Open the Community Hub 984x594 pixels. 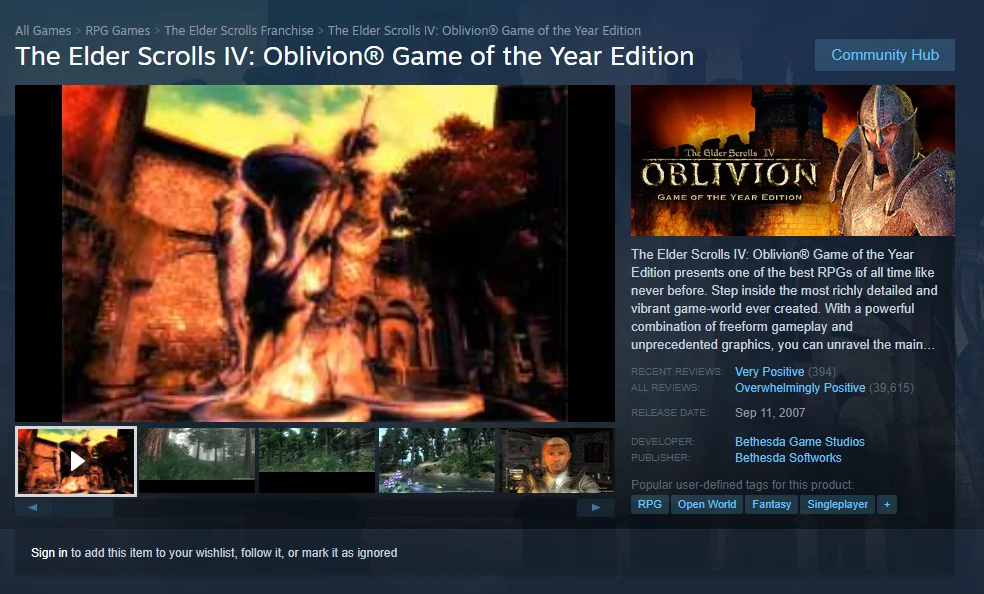885,55
